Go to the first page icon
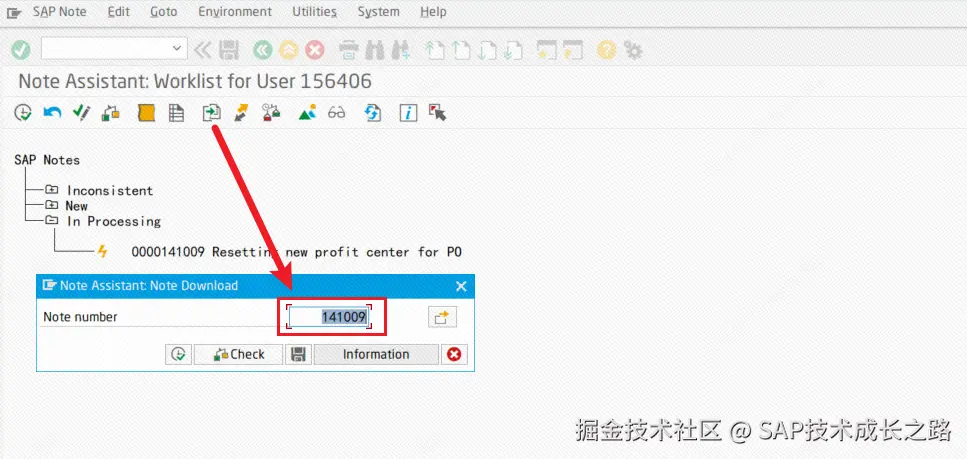The width and height of the screenshot is (967, 459). tap(435, 50)
